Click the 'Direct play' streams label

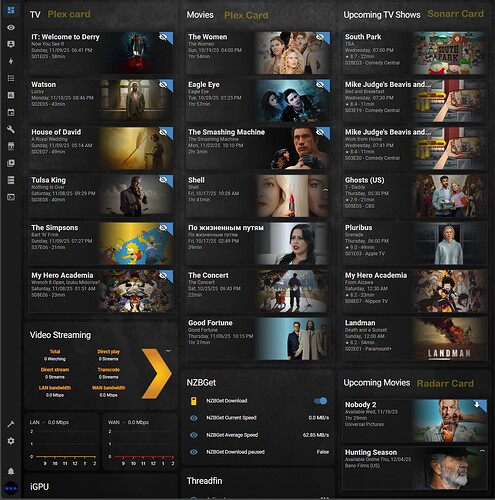point(109,352)
